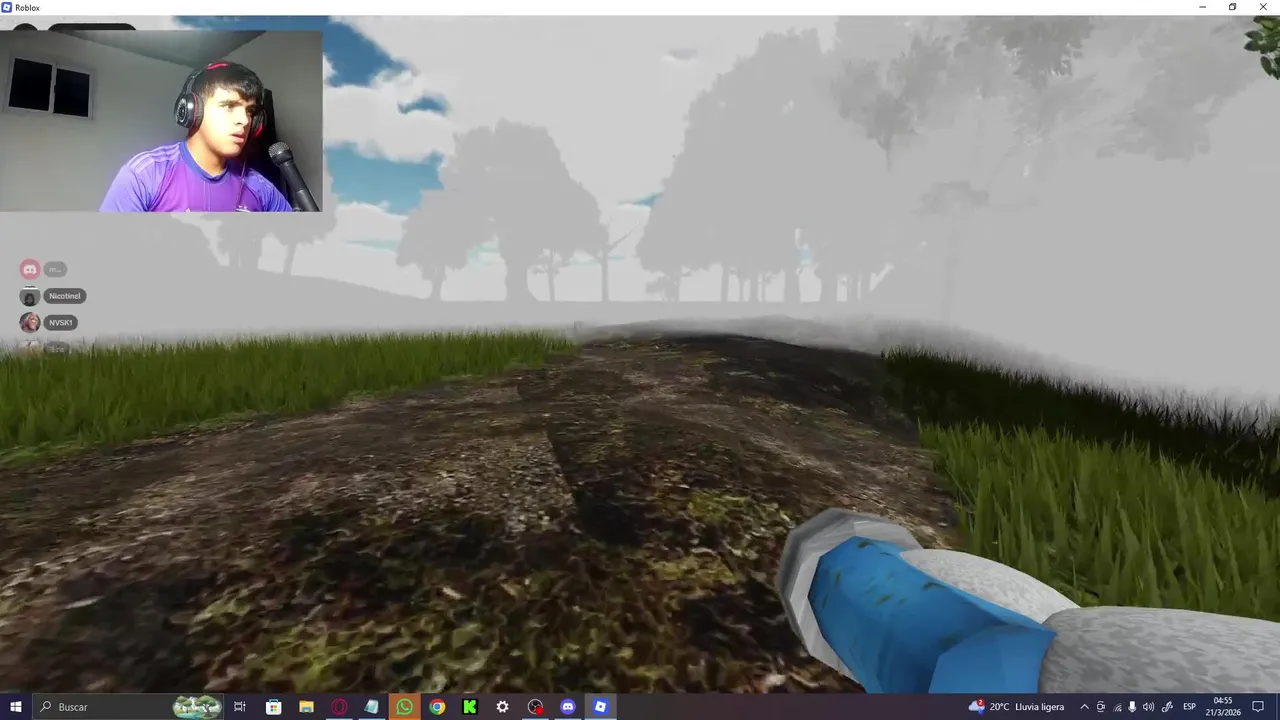Open the weather widget showing Lluvia ligera
This screenshot has width=1280, height=720.
tap(1017, 707)
